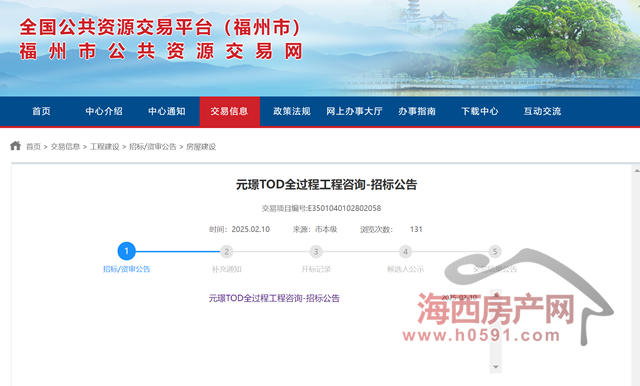The image size is (640, 386).
Task: Open the 下载中心 menu item
Action: (480, 111)
